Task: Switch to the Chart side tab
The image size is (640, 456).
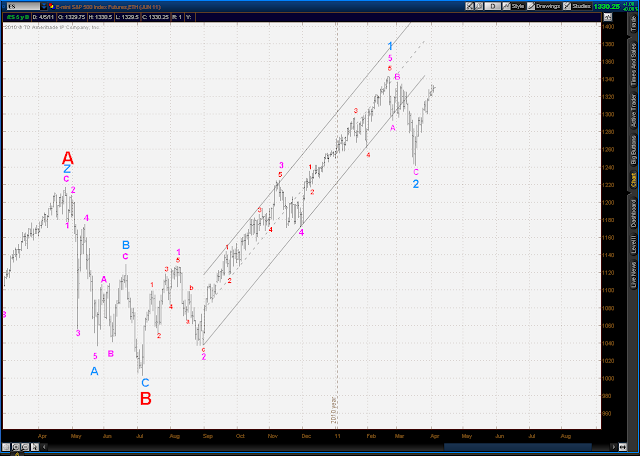Action: coord(634,178)
